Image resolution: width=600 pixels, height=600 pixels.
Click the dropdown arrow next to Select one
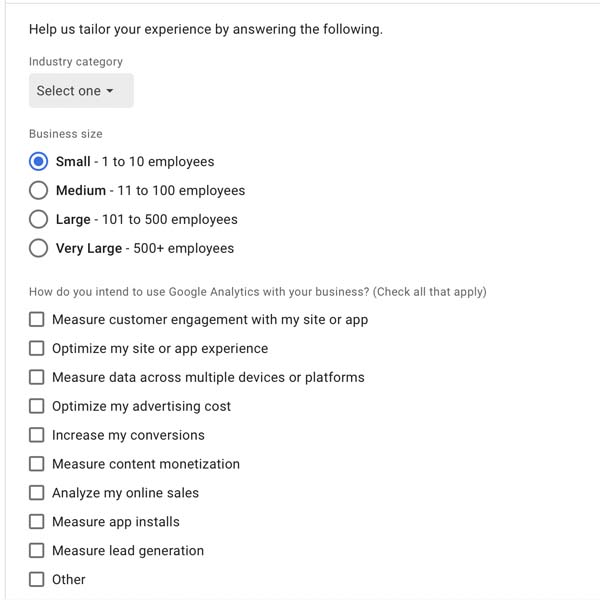tap(110, 91)
